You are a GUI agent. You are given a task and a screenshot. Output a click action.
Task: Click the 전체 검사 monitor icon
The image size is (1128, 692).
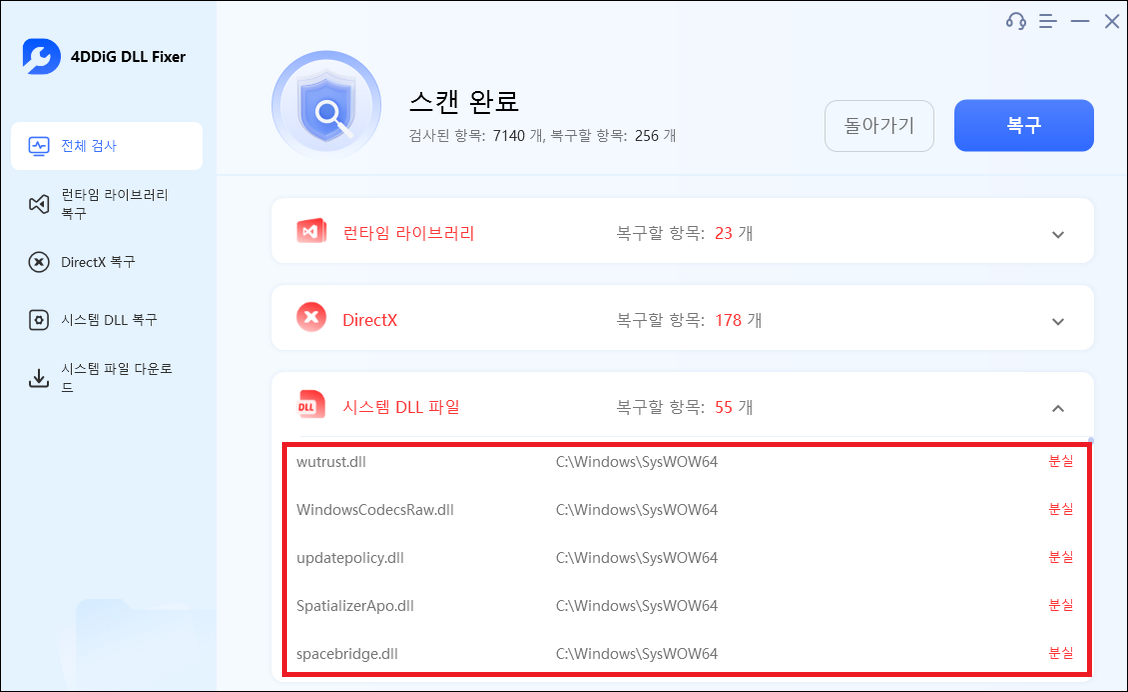point(38,146)
